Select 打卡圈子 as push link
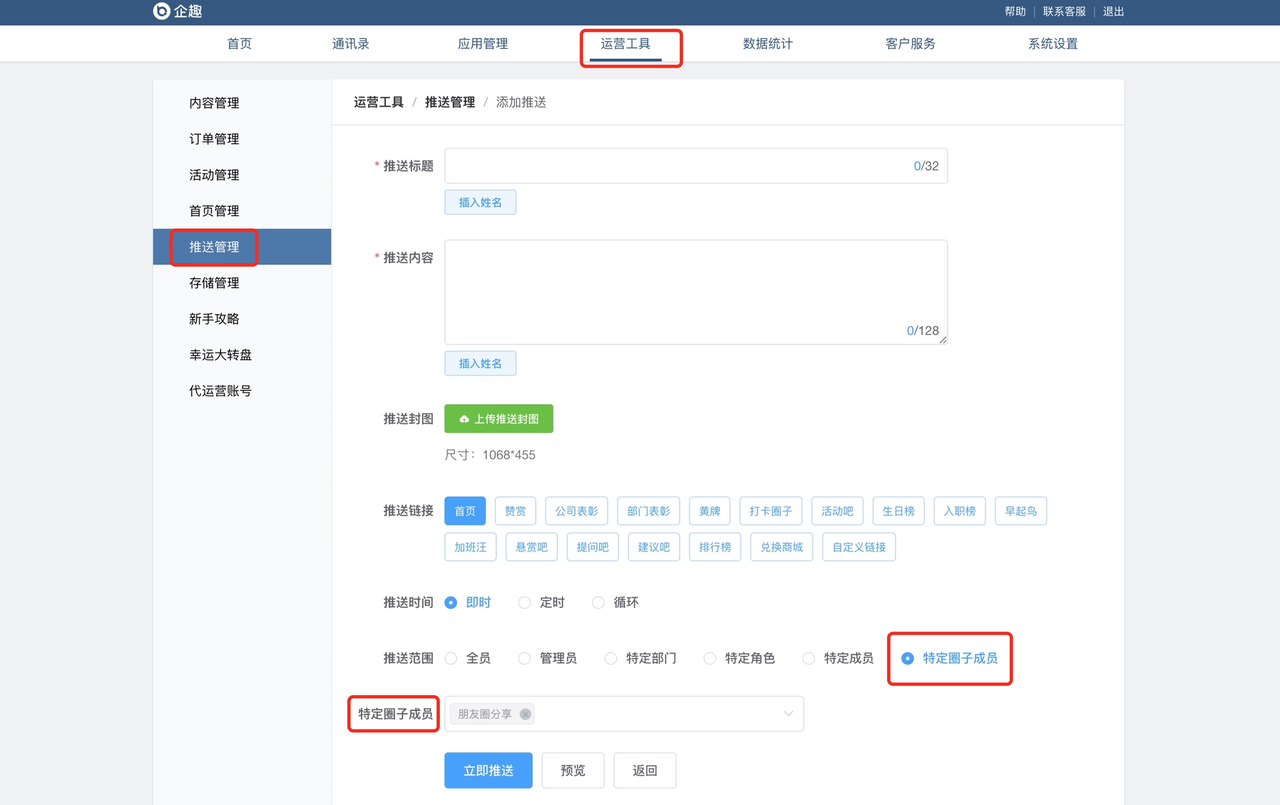Screen dimensions: 1280x805 click(x=771, y=511)
